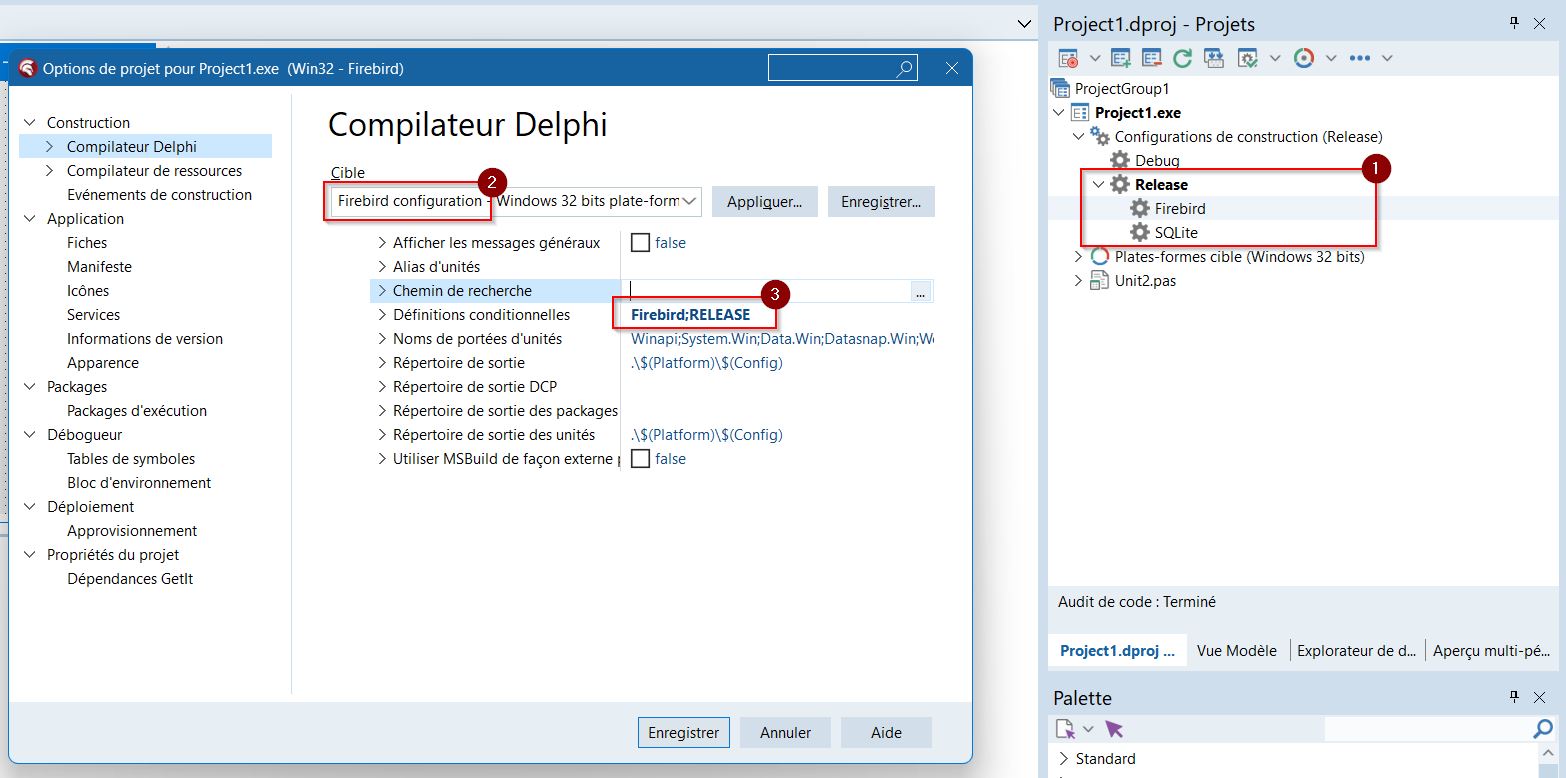
Task: Toggle Utiliser MSBuild de façon externe checkbox
Action: tap(640, 458)
